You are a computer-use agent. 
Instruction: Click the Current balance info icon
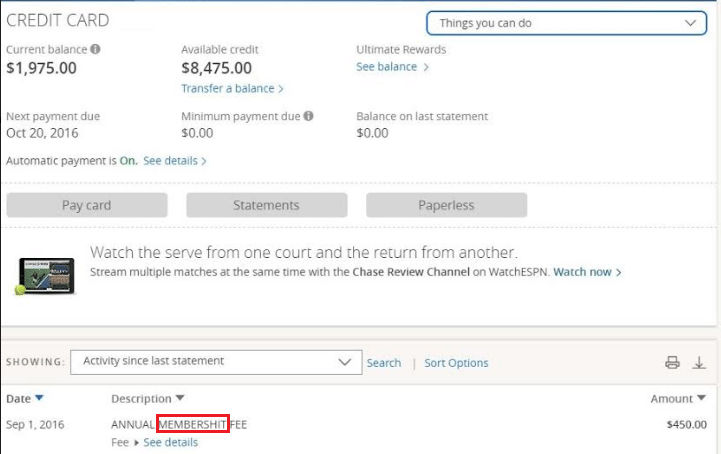pos(95,49)
